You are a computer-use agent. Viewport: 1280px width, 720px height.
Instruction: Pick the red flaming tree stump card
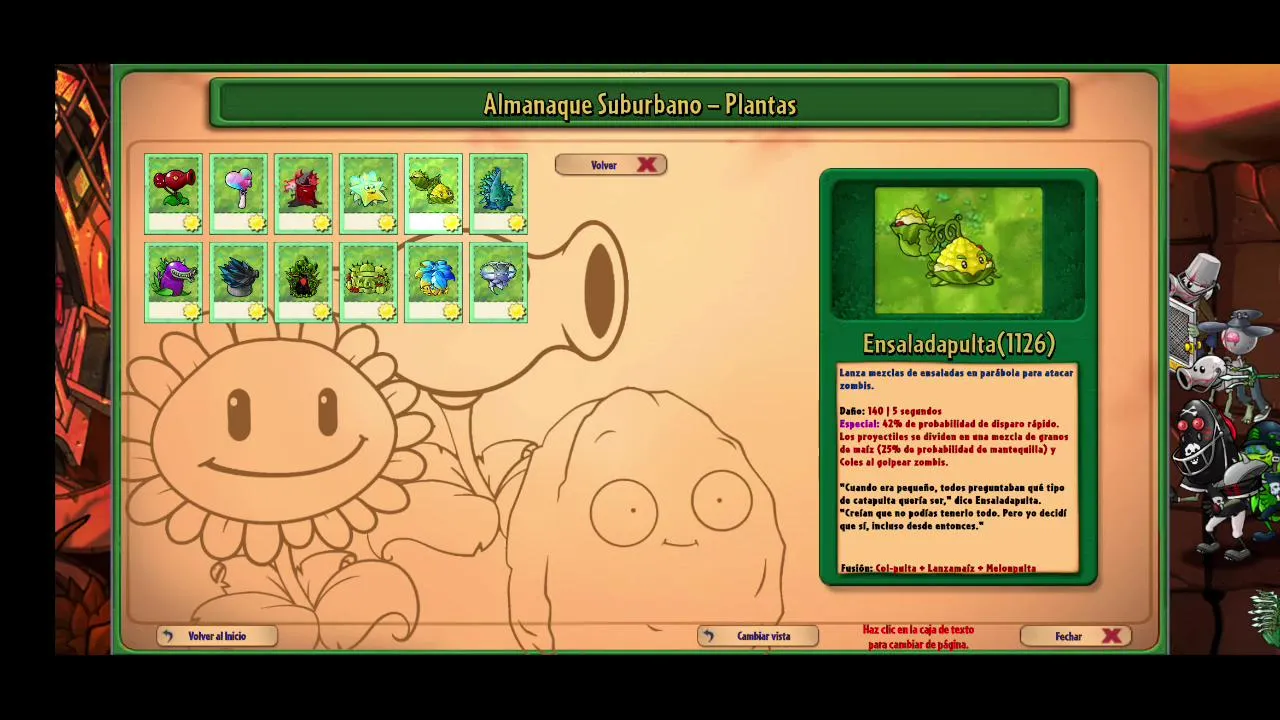[x=303, y=194]
